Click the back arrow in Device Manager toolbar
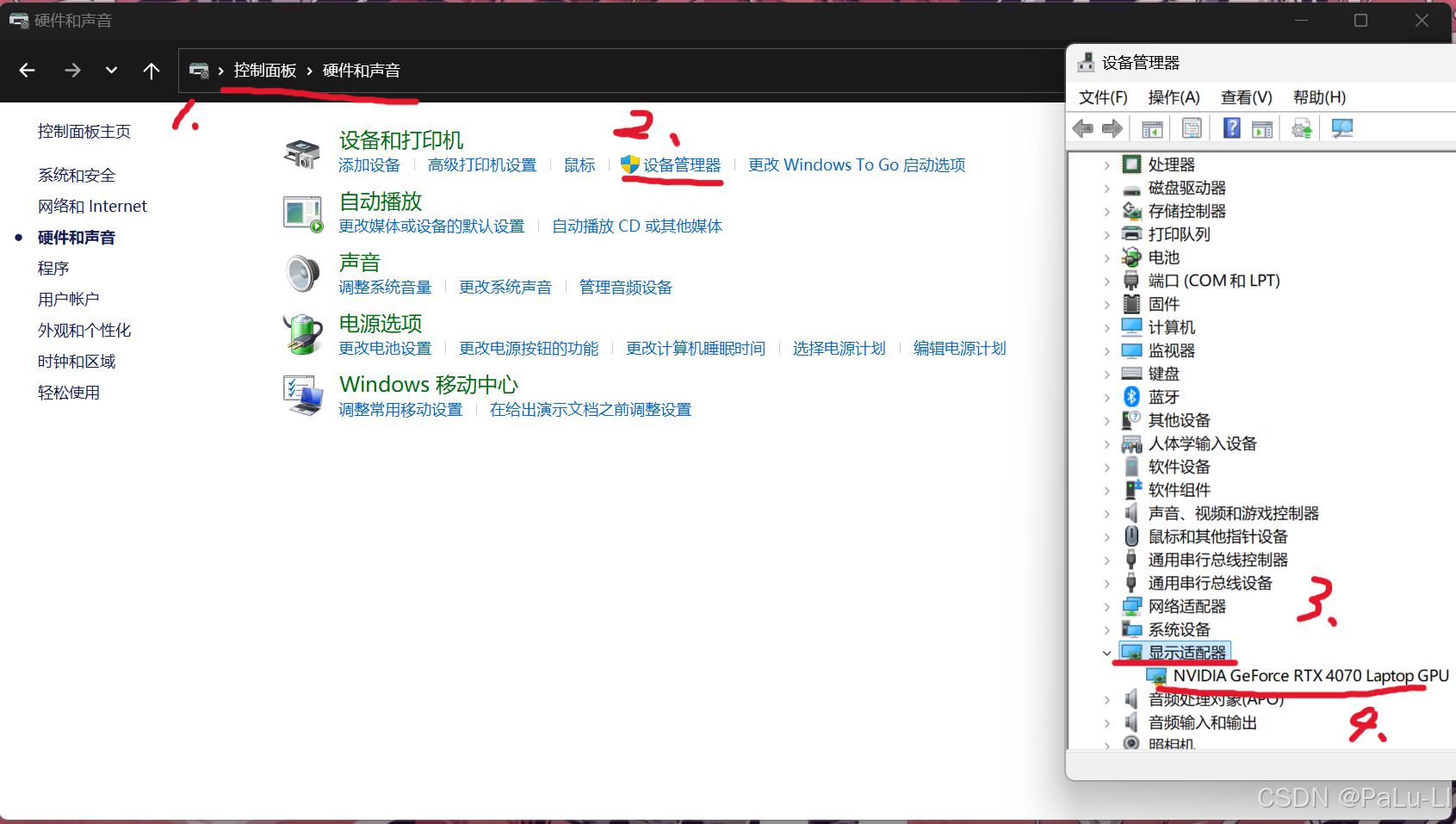The height and width of the screenshot is (824, 1456). [x=1082, y=129]
